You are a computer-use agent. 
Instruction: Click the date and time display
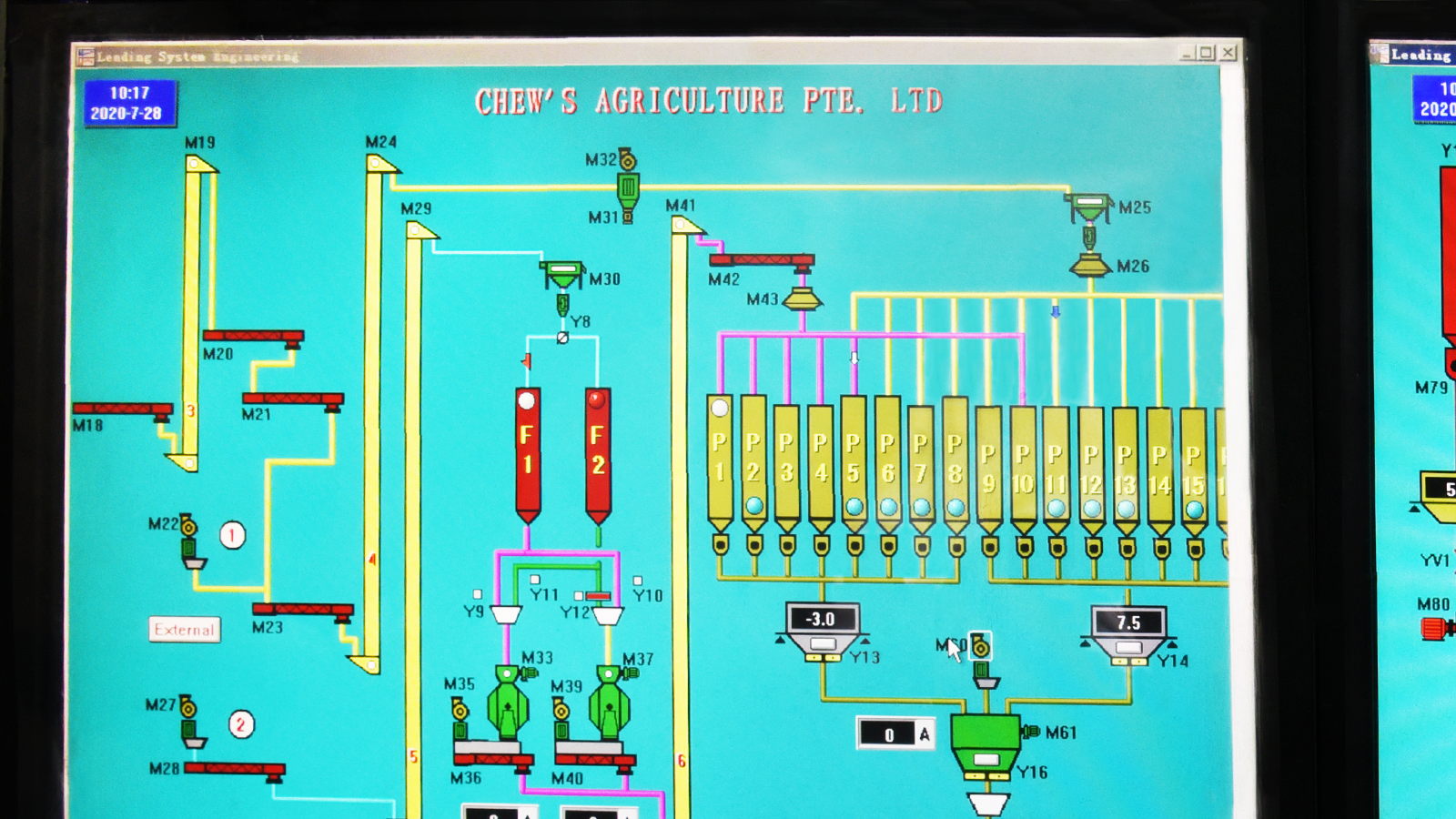(x=130, y=103)
